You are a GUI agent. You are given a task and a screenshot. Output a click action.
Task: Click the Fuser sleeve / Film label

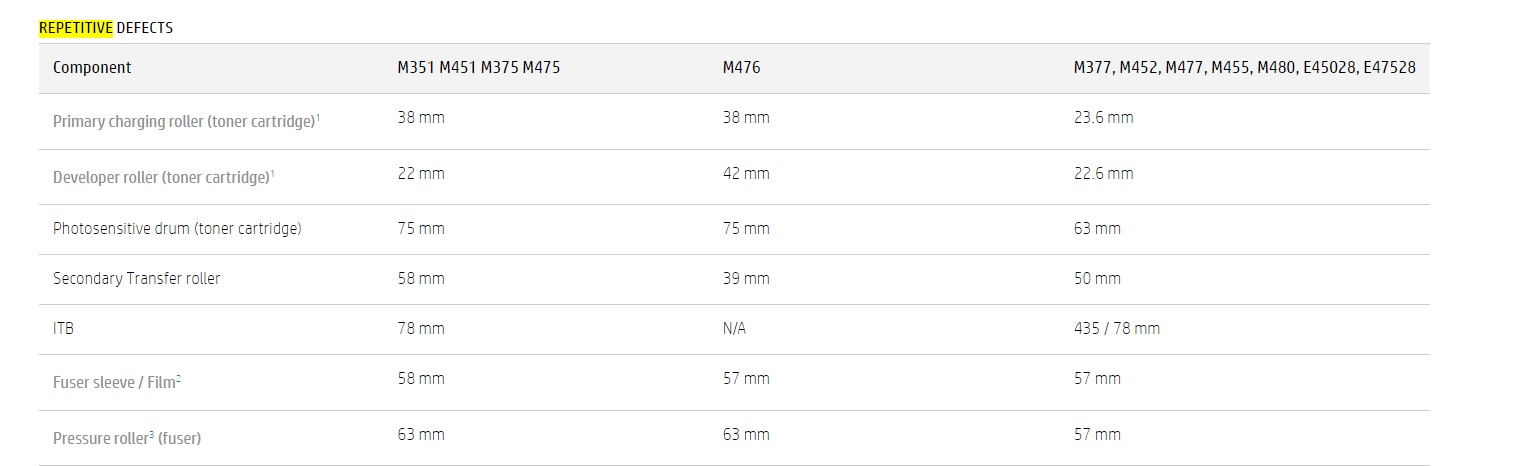tap(116, 382)
